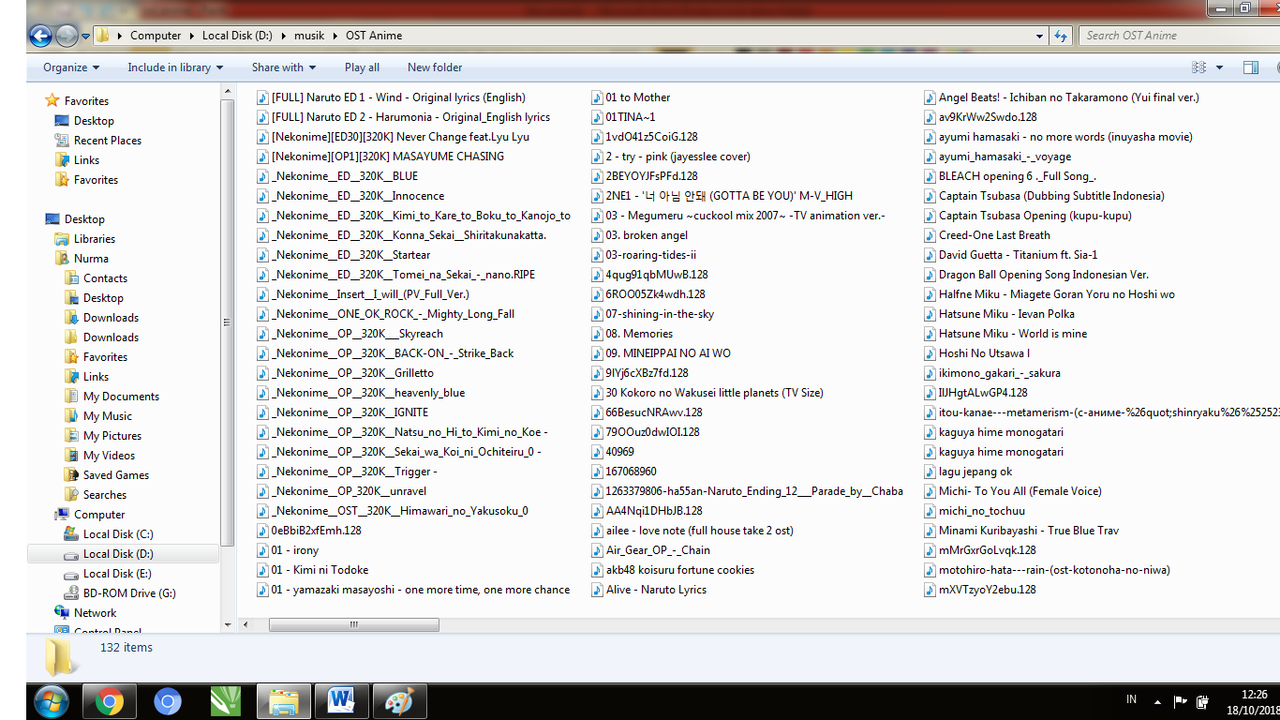This screenshot has width=1280, height=720.
Task: Click the navigation pane vertical scrollbar
Action: pyautogui.click(x=228, y=322)
